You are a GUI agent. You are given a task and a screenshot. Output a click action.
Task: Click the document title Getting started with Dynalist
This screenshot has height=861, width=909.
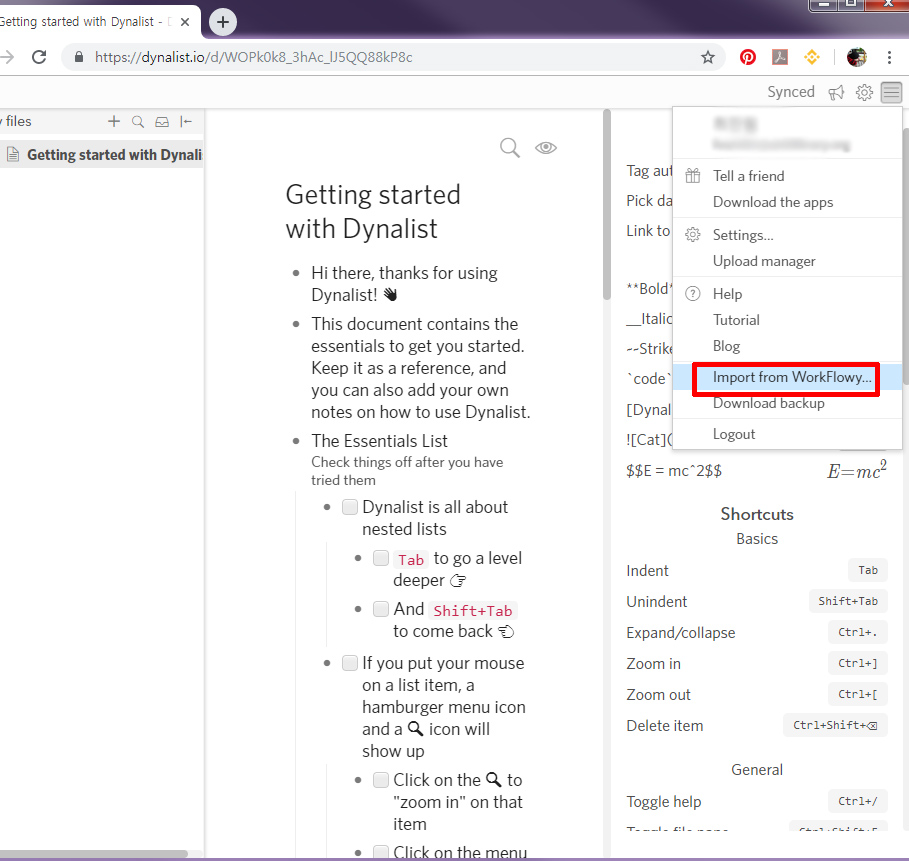tap(373, 211)
